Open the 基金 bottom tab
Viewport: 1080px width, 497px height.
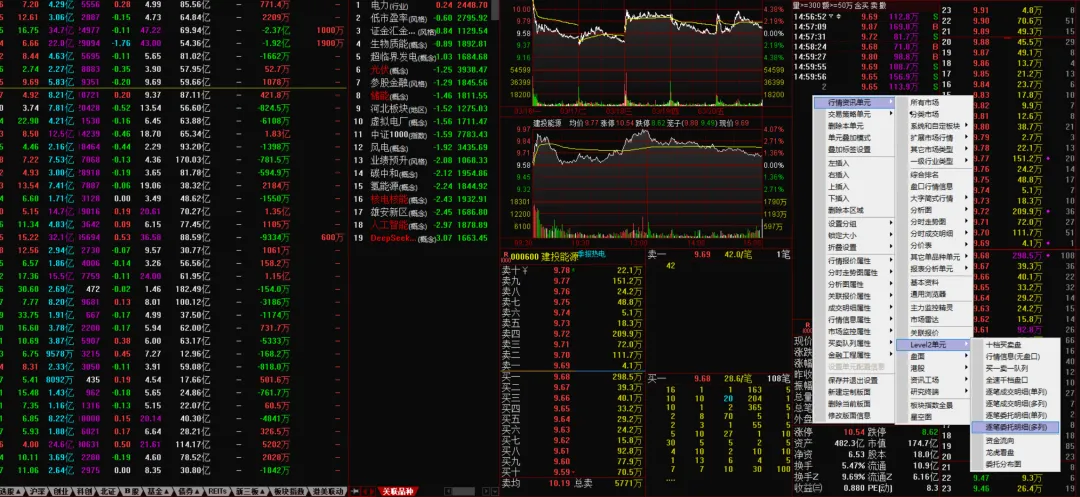(158, 491)
